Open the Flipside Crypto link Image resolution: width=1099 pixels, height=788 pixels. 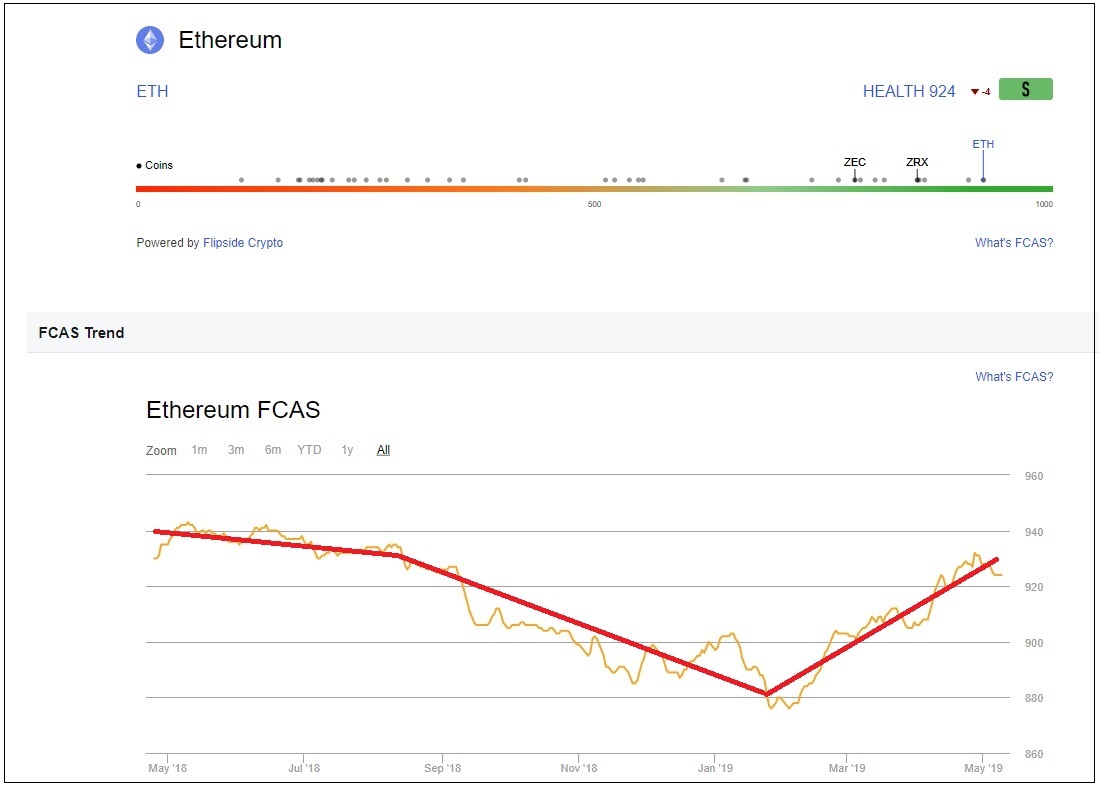pos(243,243)
